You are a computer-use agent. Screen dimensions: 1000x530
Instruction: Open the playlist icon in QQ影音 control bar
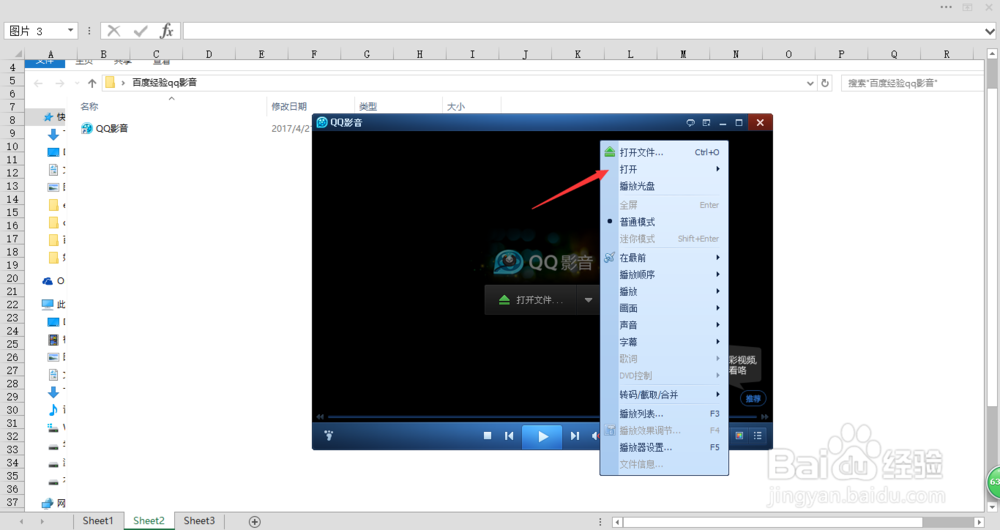758,436
